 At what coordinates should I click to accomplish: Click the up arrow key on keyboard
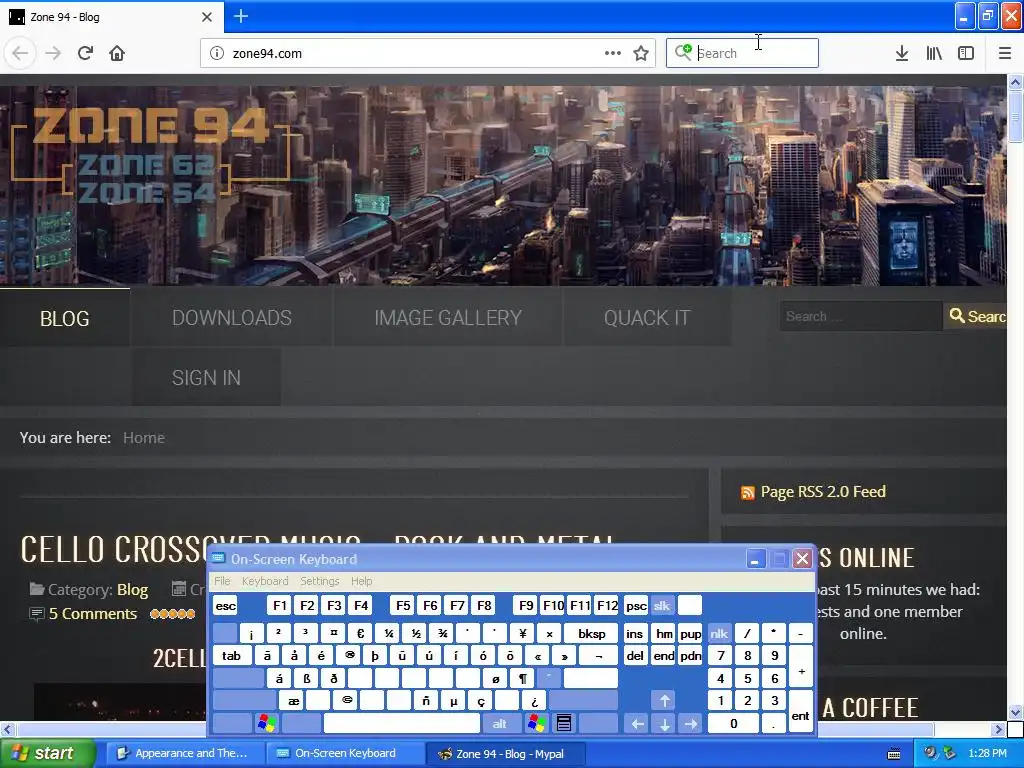(x=664, y=701)
